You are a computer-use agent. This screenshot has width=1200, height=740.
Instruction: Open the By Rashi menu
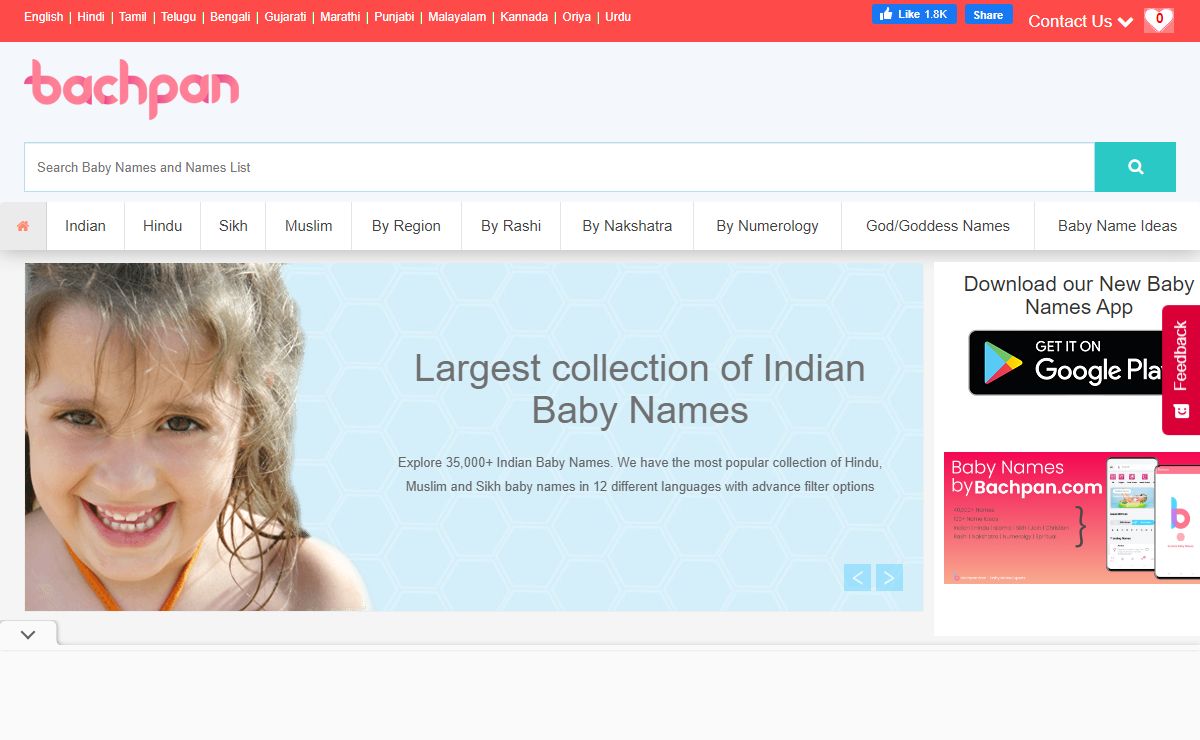coord(511,226)
